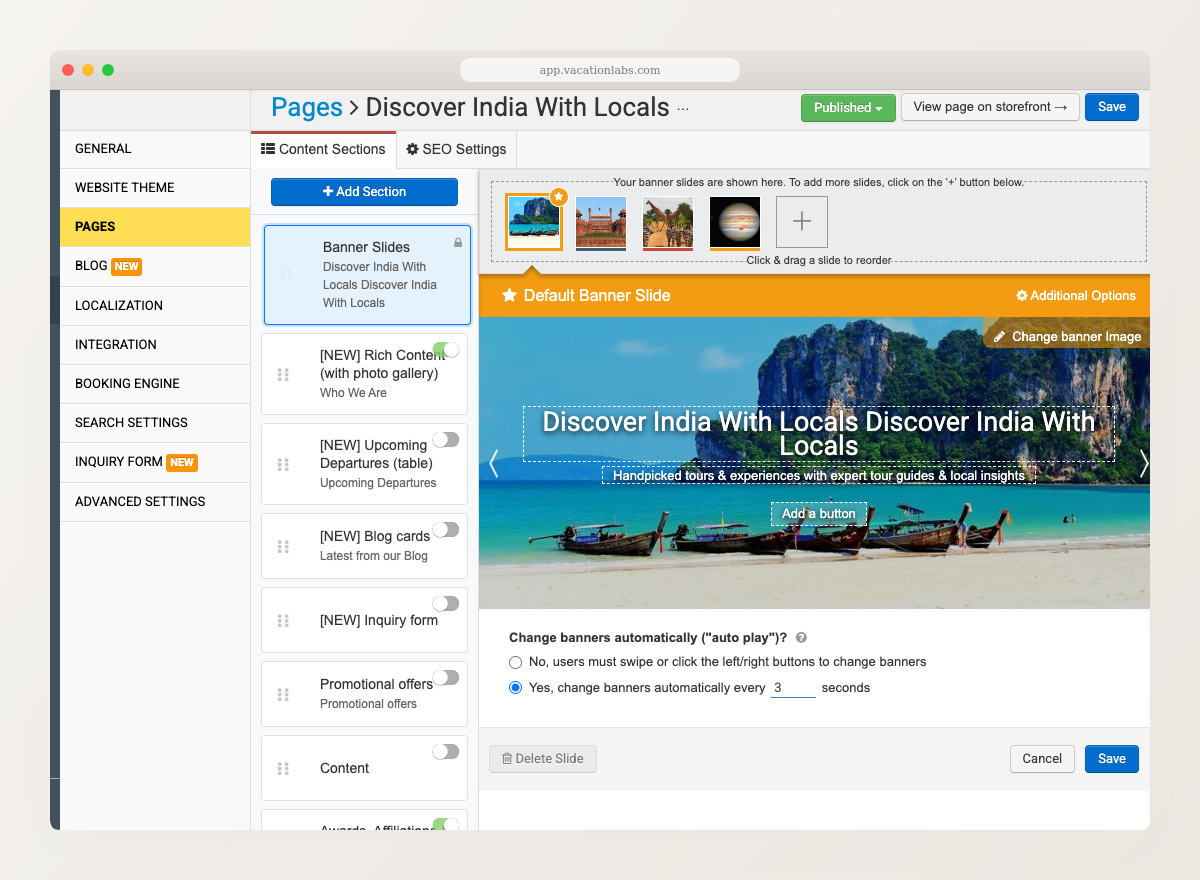Open Additional Options for the banner slide

pyautogui.click(x=1076, y=295)
